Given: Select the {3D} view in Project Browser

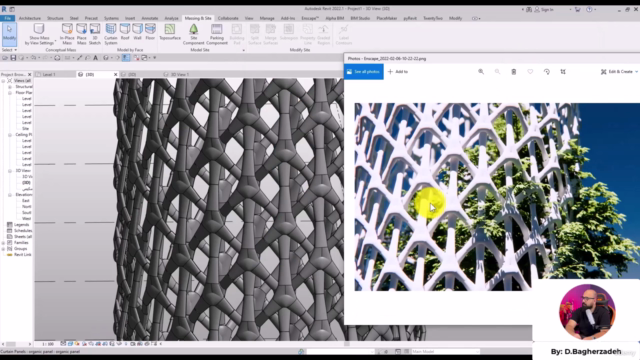Looking at the screenshot, I should pos(27,183).
